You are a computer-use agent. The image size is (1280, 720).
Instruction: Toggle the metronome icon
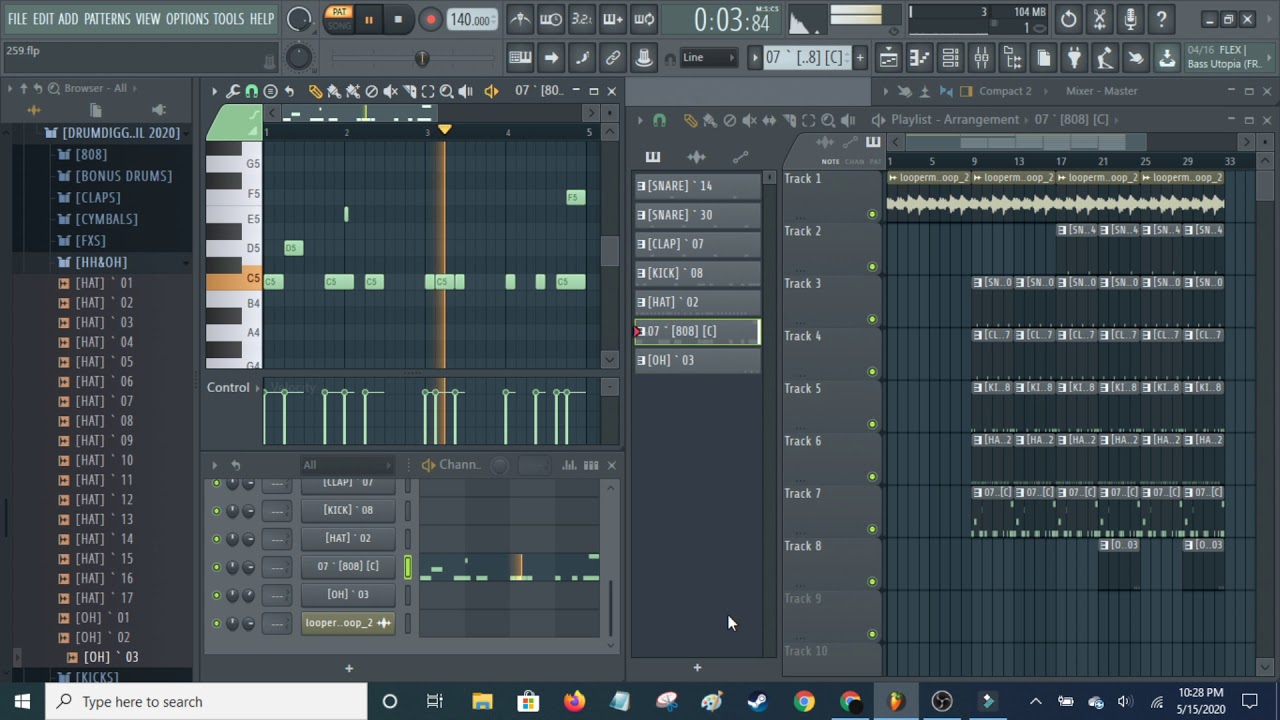tap(520, 19)
